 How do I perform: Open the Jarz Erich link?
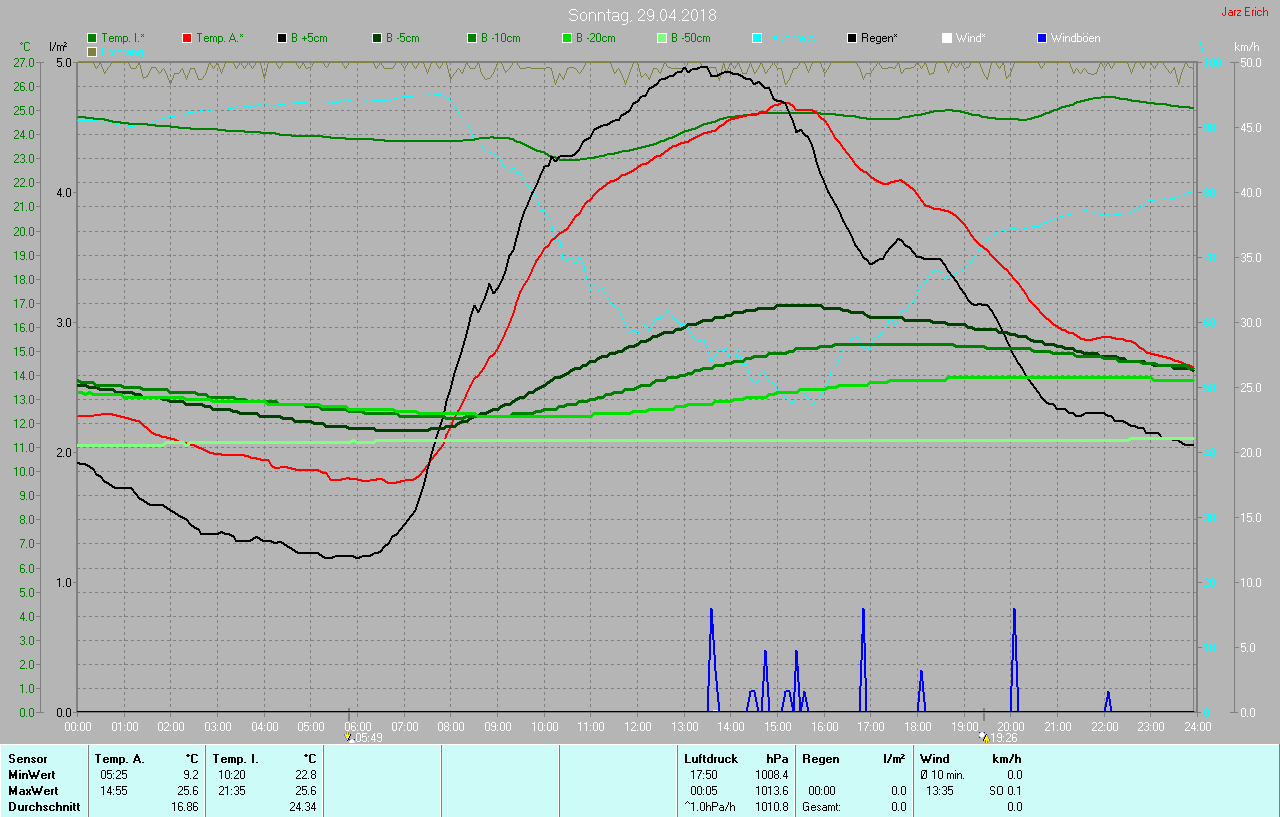(1244, 12)
